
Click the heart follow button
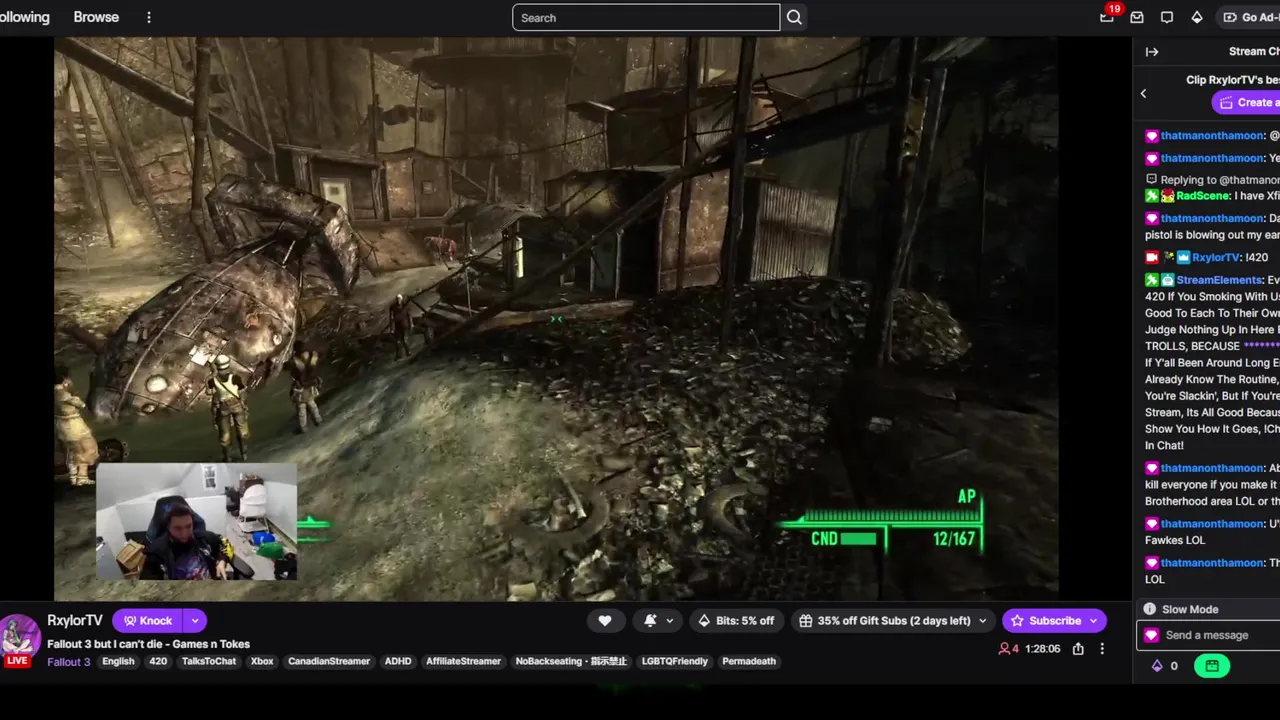pos(605,621)
